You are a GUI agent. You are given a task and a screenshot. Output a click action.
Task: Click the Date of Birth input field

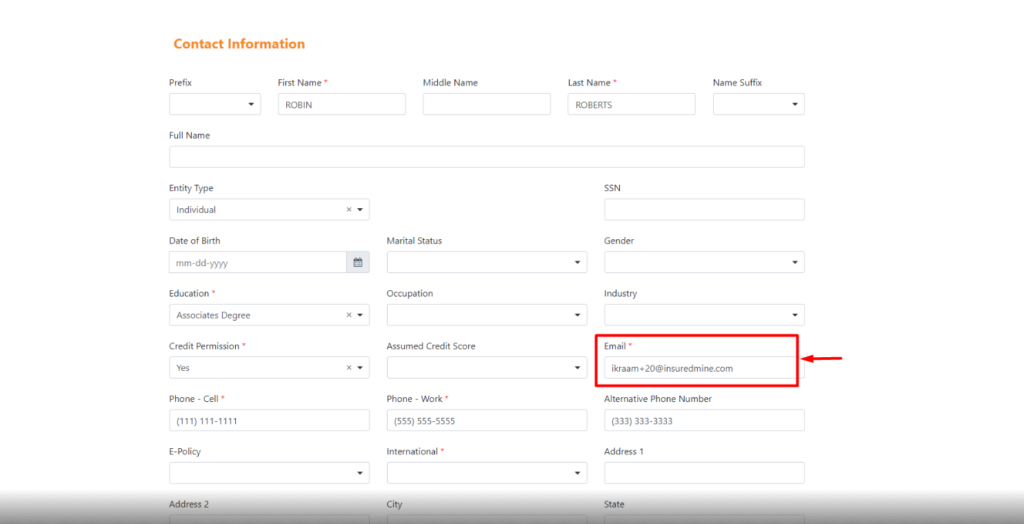(x=258, y=262)
